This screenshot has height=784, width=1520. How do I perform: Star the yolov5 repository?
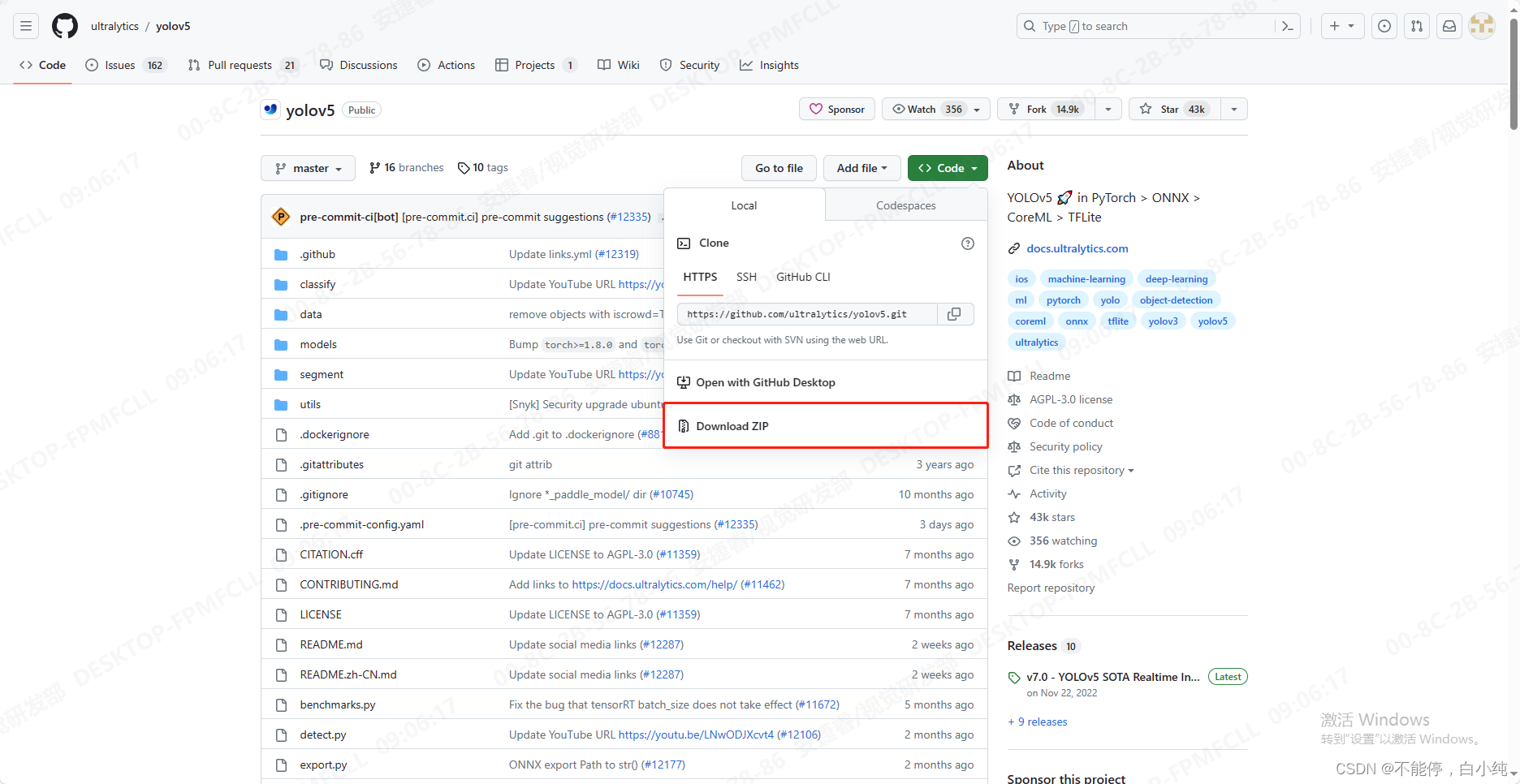1174,110
